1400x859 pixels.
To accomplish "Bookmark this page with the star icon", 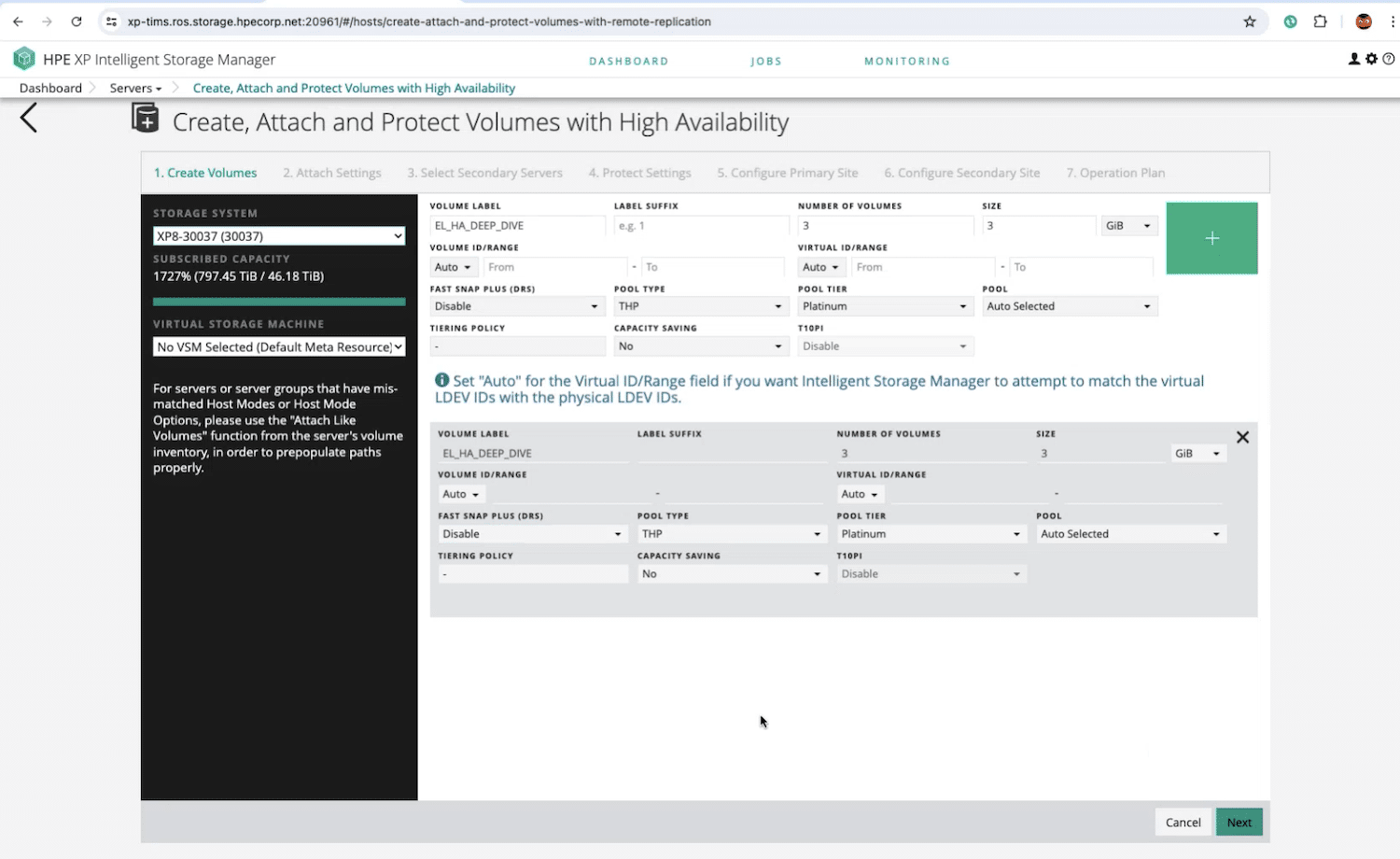I will click(x=1250, y=21).
